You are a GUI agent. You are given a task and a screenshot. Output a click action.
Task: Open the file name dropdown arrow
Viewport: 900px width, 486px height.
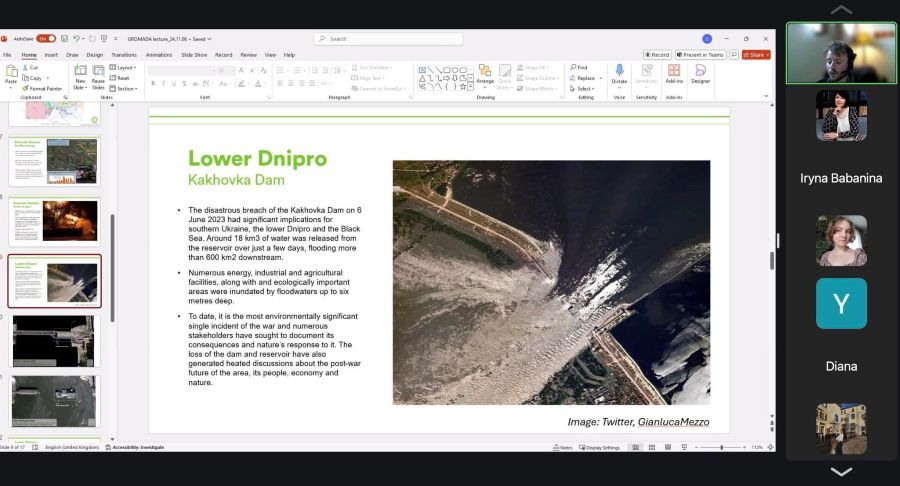point(210,39)
